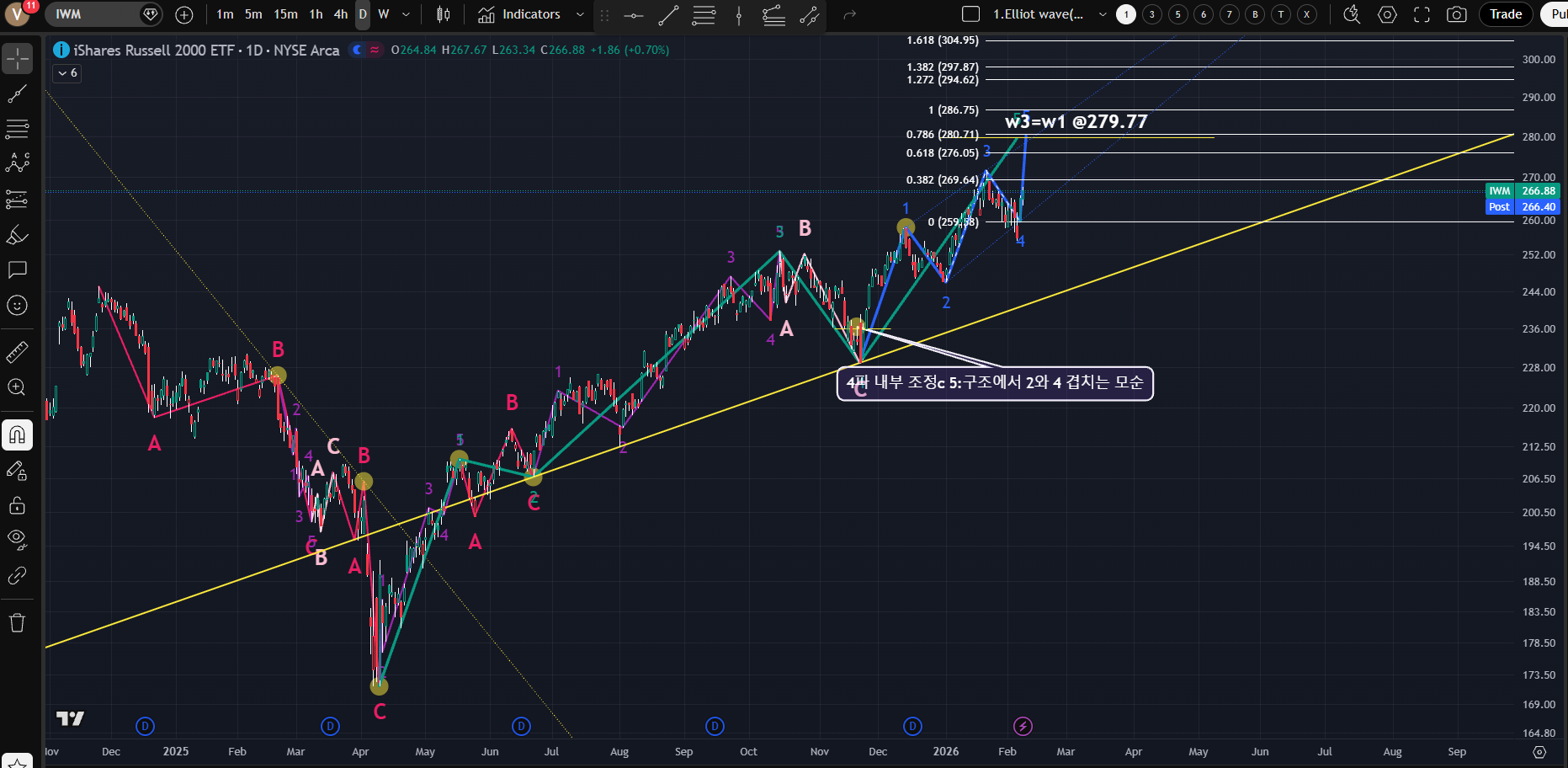Toggle lock all drawings
The height and width of the screenshot is (768, 1568).
[x=17, y=505]
